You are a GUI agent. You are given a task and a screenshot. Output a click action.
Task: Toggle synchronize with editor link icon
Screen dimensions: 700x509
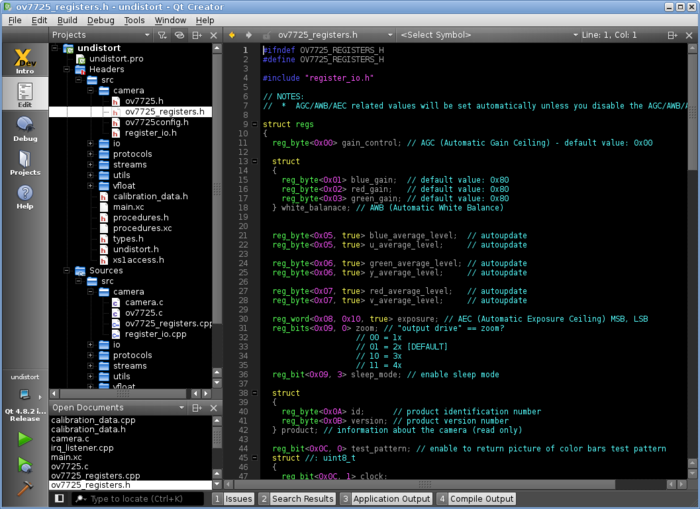[179, 35]
